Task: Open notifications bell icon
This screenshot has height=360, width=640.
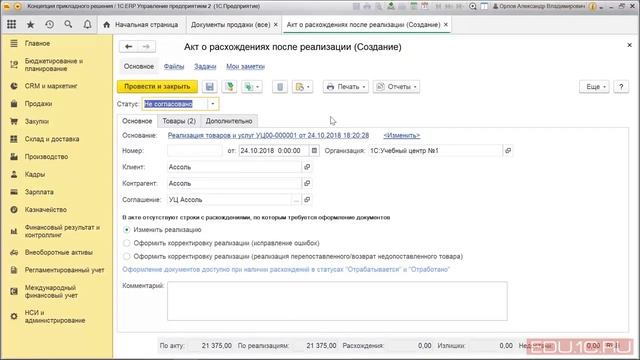Action: [87, 24]
